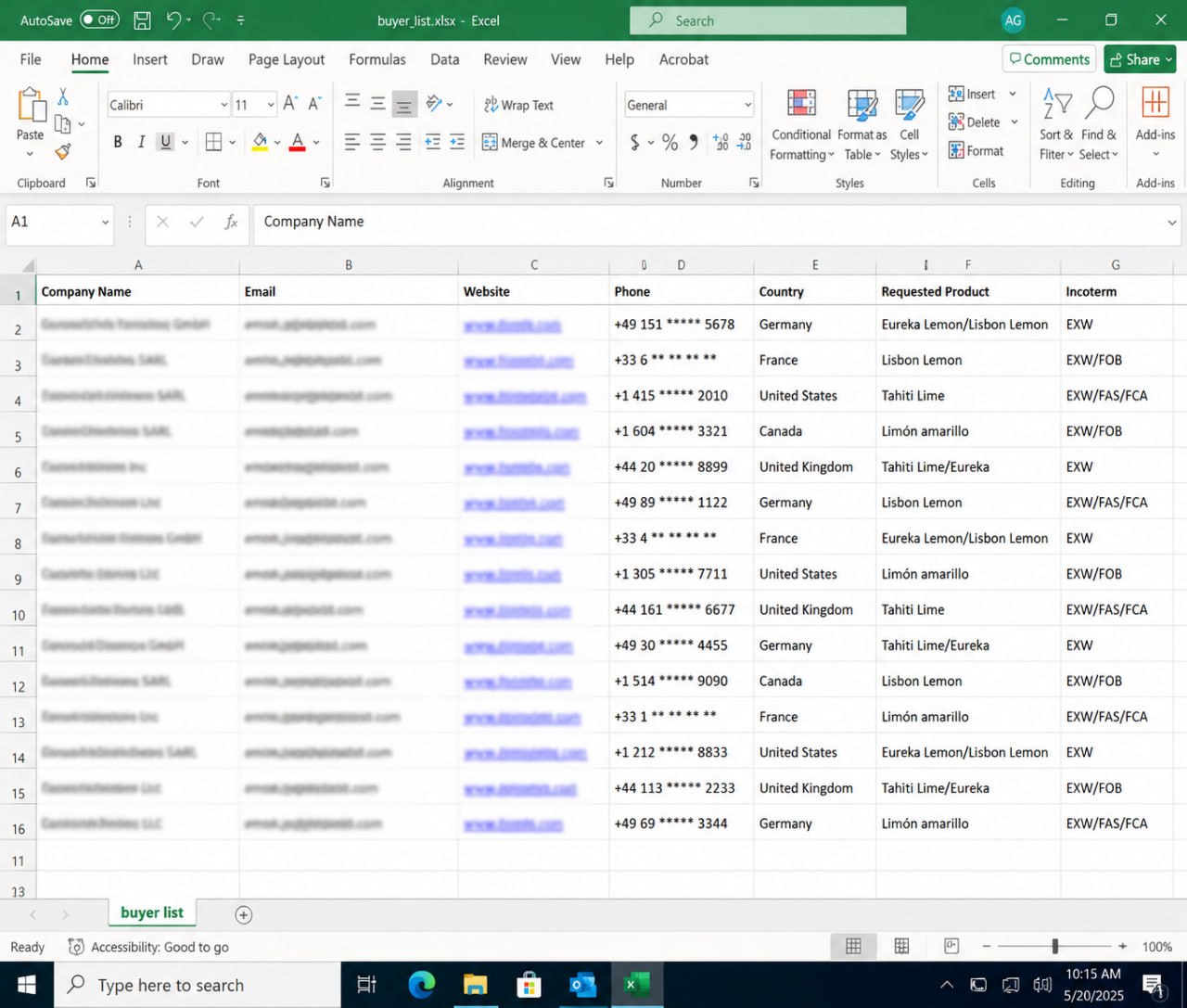Click the Fill Color yellow swatch

pyautogui.click(x=260, y=142)
